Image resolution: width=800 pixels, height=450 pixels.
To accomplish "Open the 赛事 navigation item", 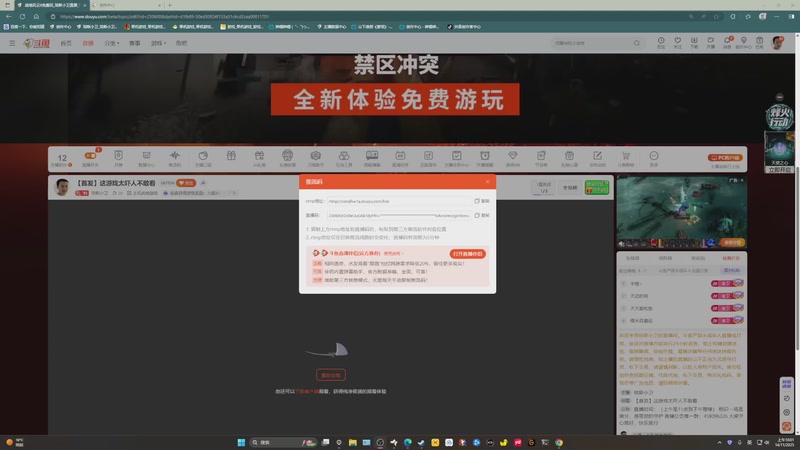I will (x=135, y=43).
